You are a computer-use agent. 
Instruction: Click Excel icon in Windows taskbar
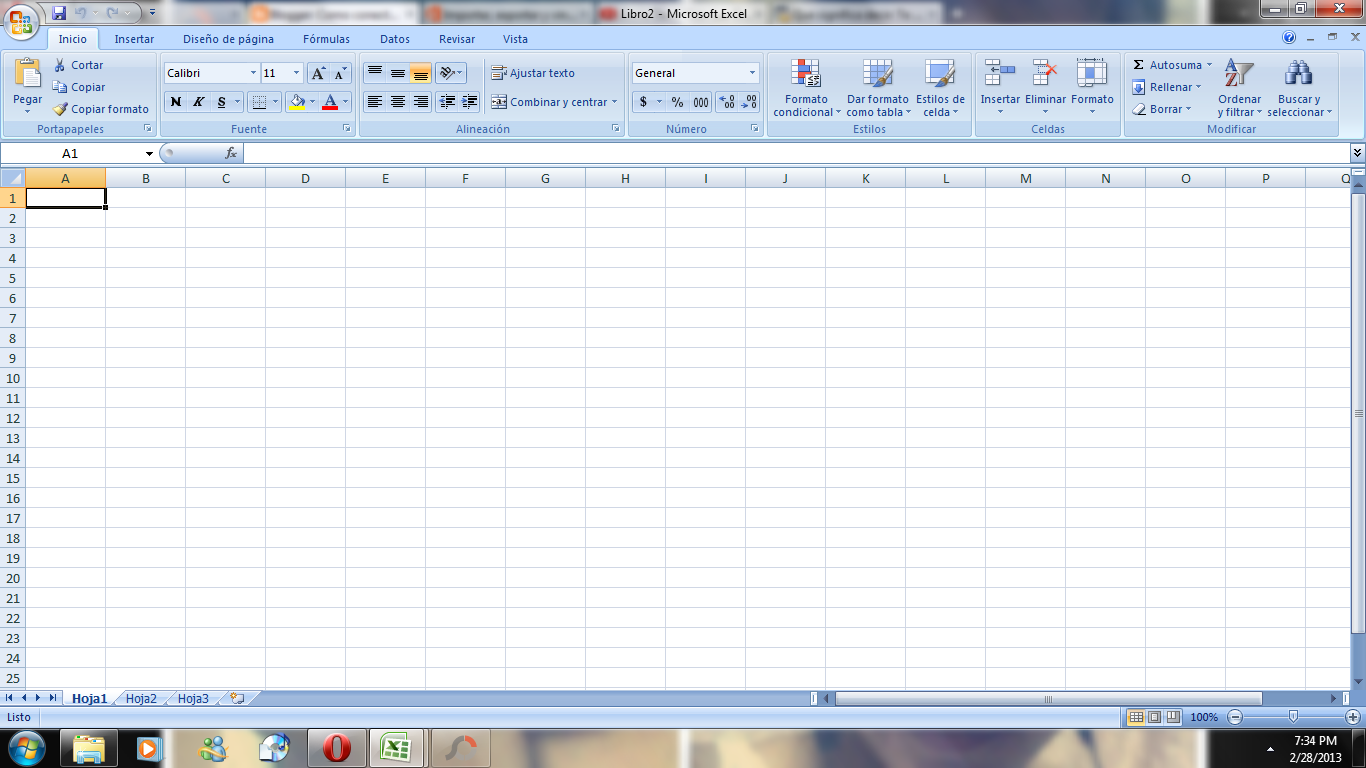(x=395, y=747)
